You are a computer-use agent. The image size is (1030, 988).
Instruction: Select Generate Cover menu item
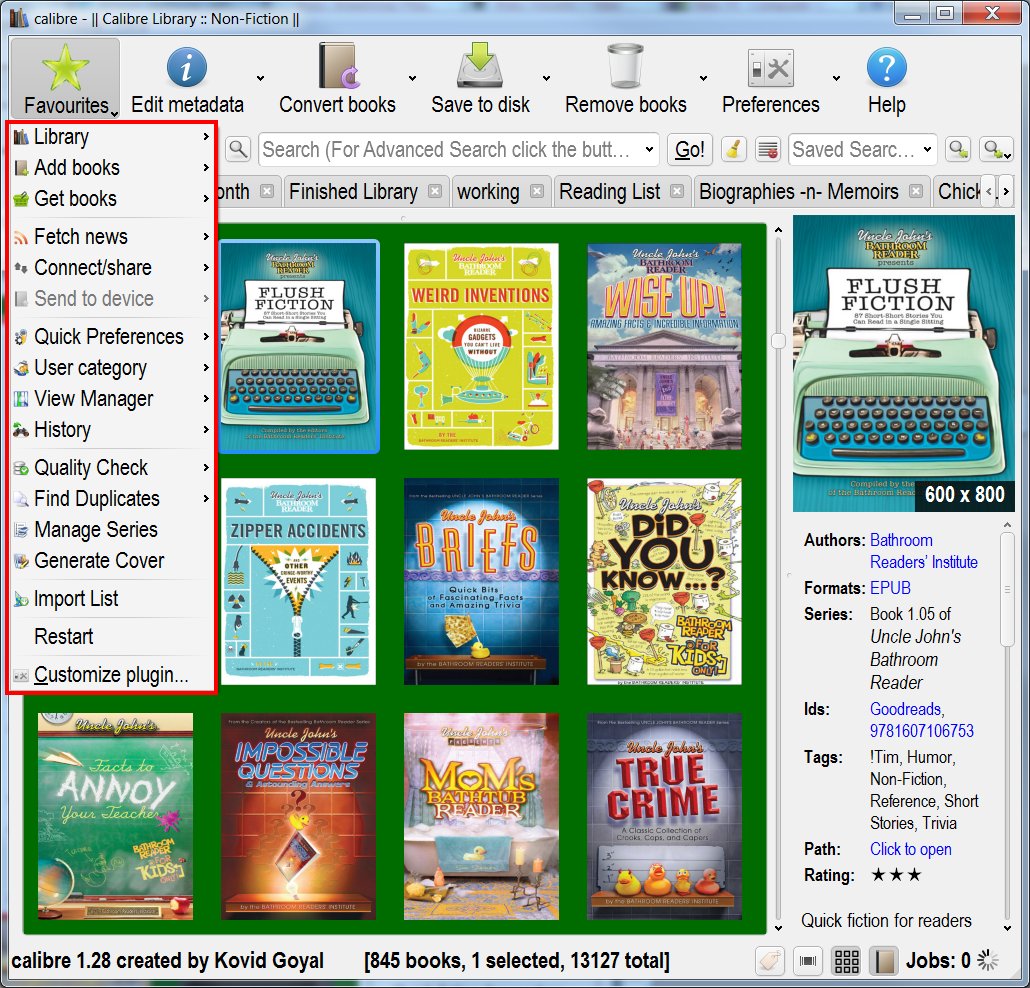pos(112,560)
